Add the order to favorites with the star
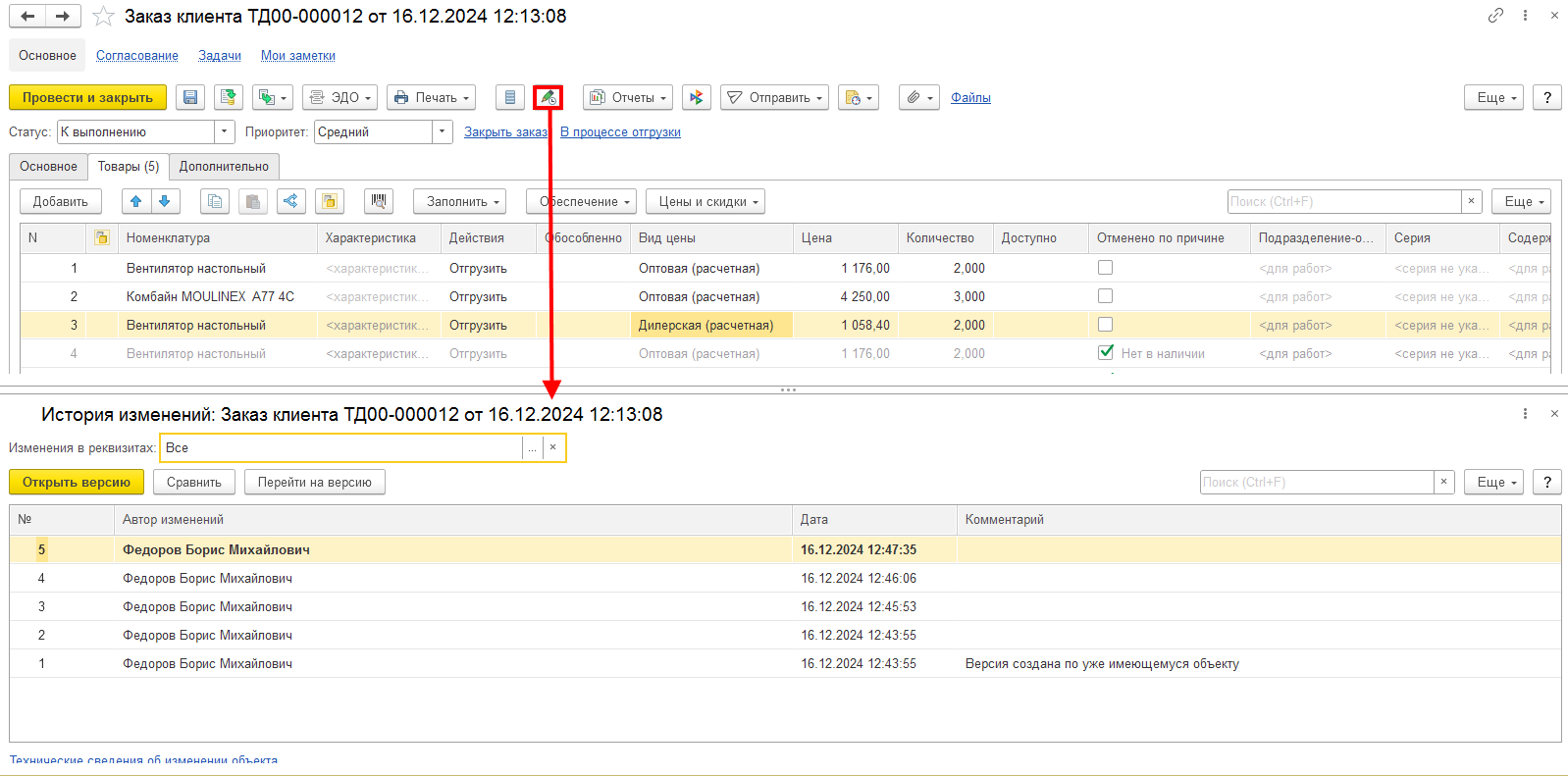Screen dimensions: 1568x776 [x=103, y=17]
